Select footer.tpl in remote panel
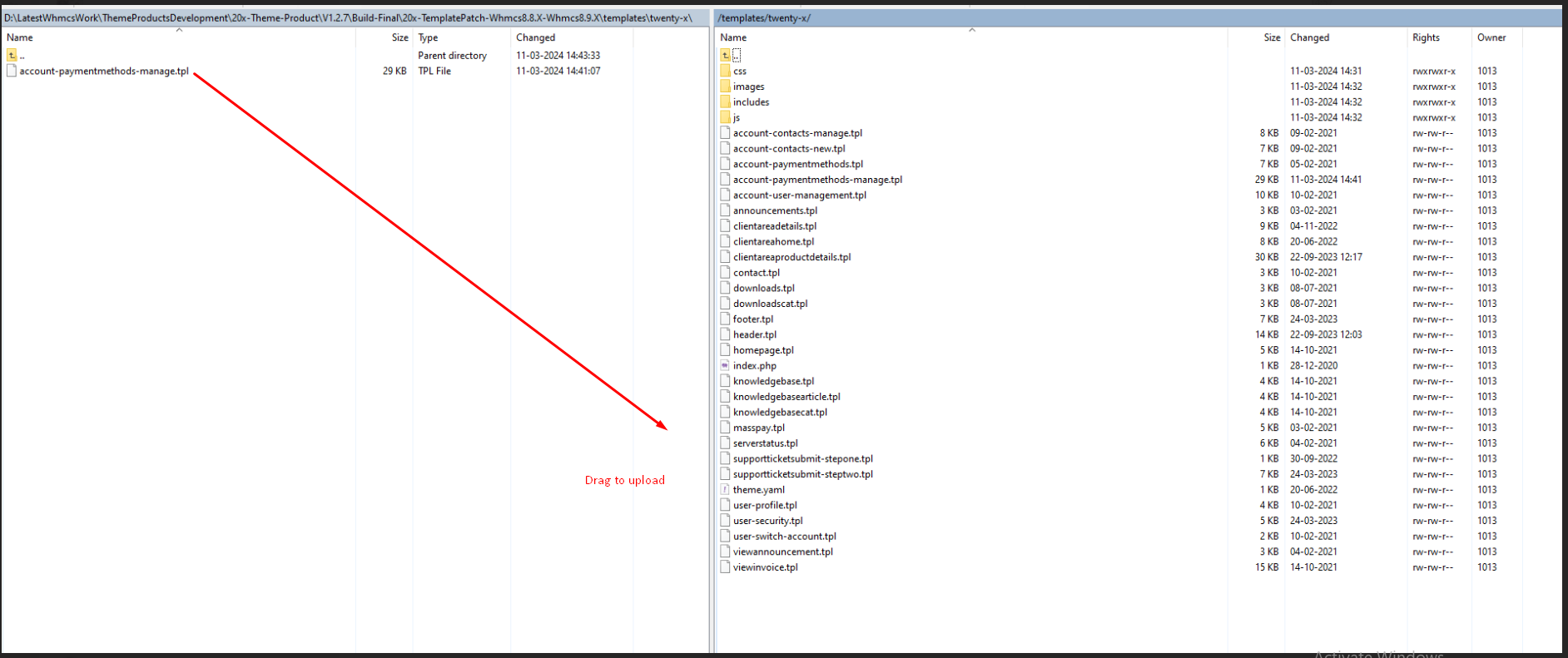The width and height of the screenshot is (1568, 658). tap(752, 319)
